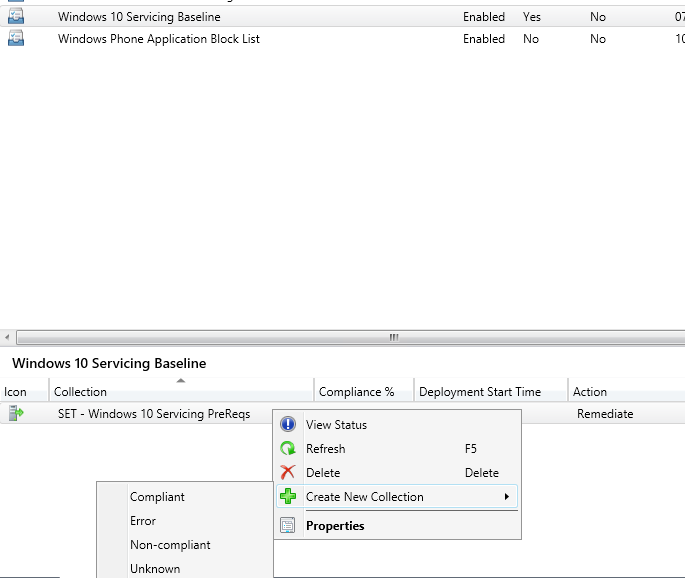Click the deployment icon for SET - Windows 10 Servicing PreReqs
The height and width of the screenshot is (578, 685).
click(16, 413)
